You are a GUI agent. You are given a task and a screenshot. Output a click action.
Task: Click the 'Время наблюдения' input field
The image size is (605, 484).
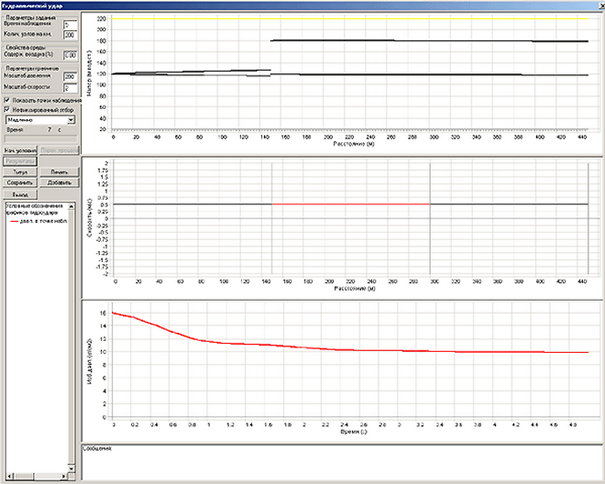70,24
